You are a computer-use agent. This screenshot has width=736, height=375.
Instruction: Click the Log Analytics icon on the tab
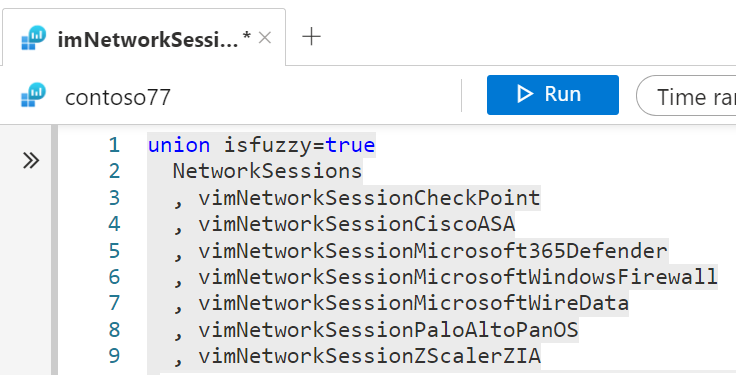[34, 38]
